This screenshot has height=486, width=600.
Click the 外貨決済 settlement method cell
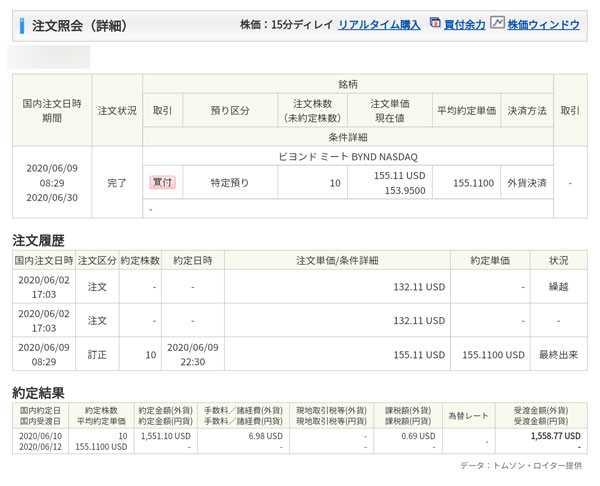(525, 183)
